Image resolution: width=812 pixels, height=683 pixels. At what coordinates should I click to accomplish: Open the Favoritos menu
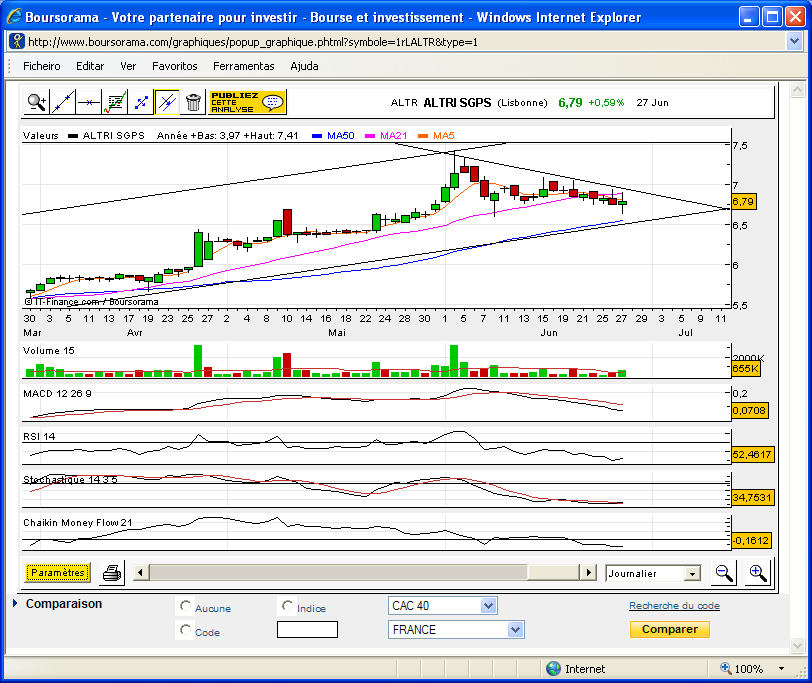[175, 66]
